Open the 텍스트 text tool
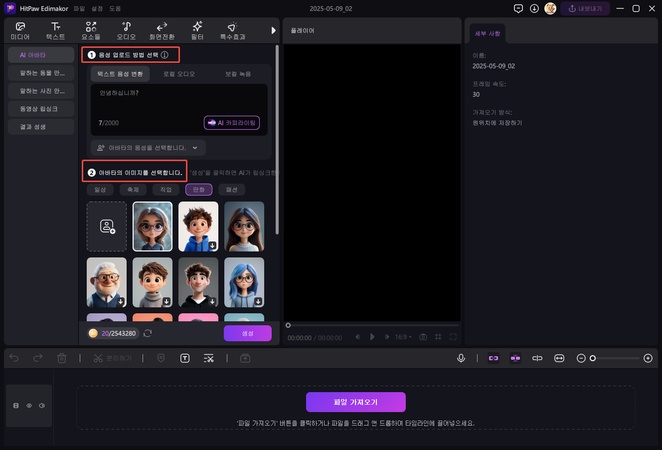The image size is (662, 450). pyautogui.click(x=55, y=31)
